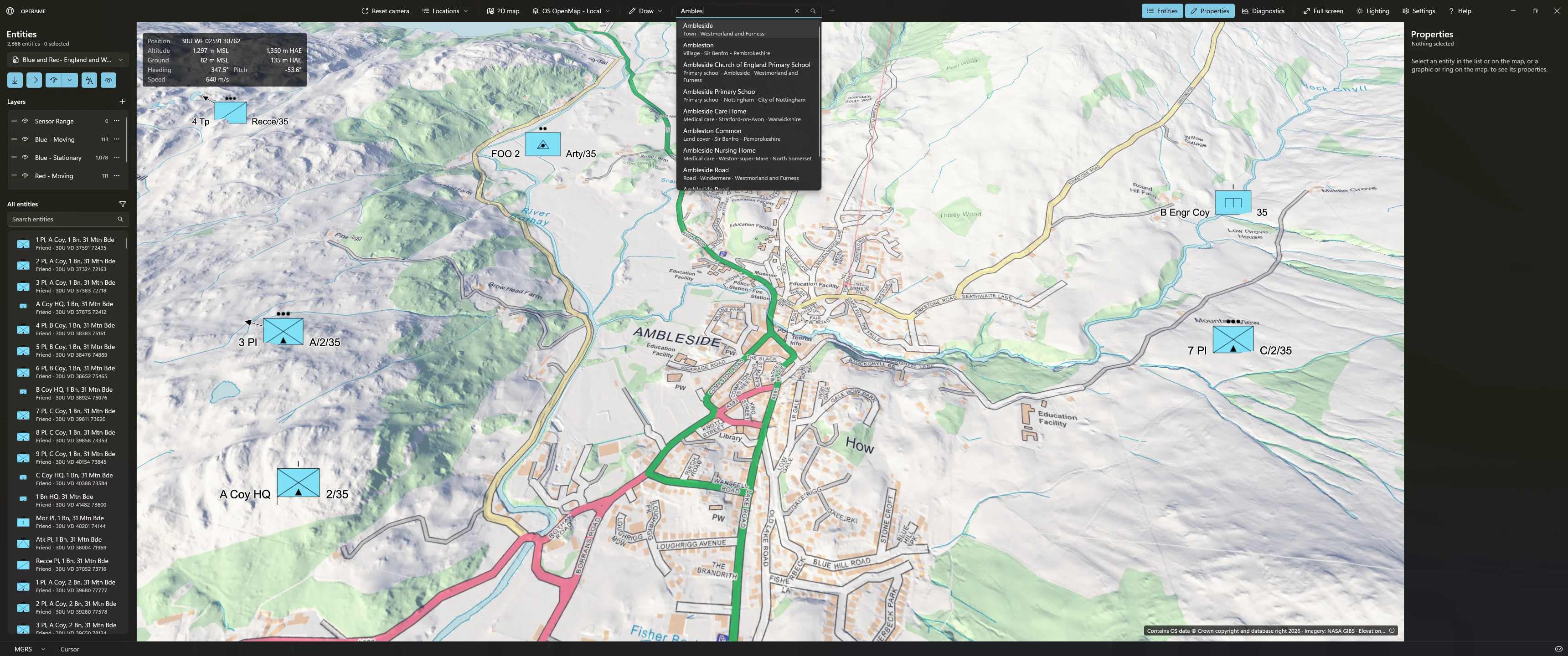Clear the location search text
The image size is (1568, 656).
pyautogui.click(x=797, y=11)
